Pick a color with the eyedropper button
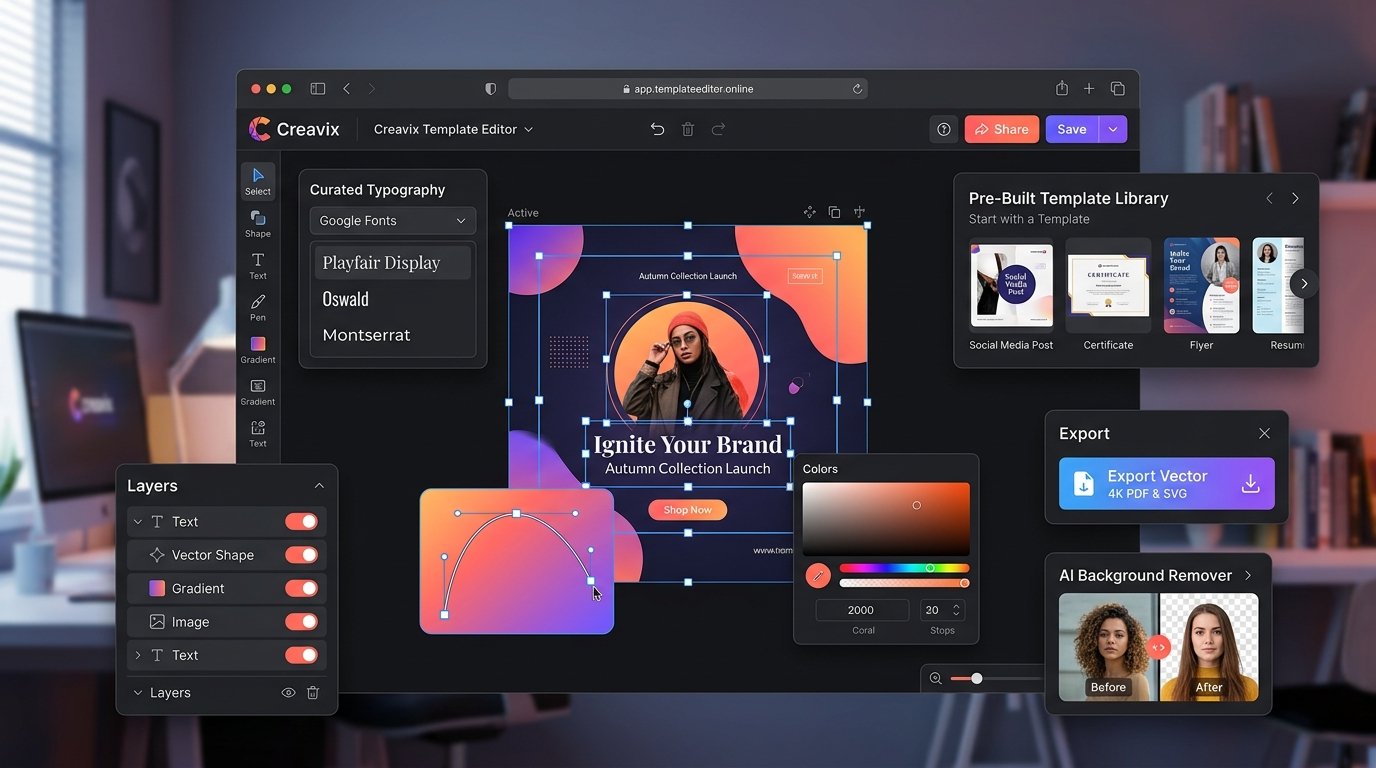 818,575
